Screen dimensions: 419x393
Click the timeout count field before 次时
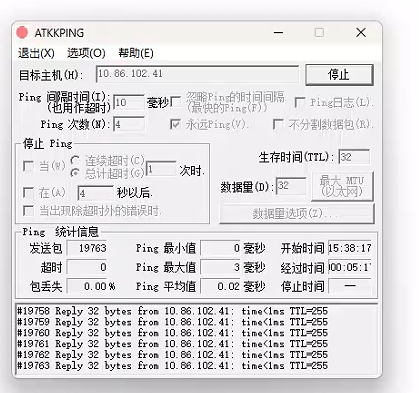[161, 169]
